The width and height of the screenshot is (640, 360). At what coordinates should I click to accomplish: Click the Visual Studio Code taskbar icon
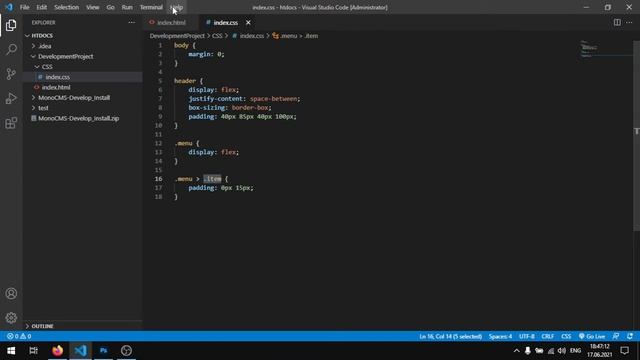pos(80,351)
